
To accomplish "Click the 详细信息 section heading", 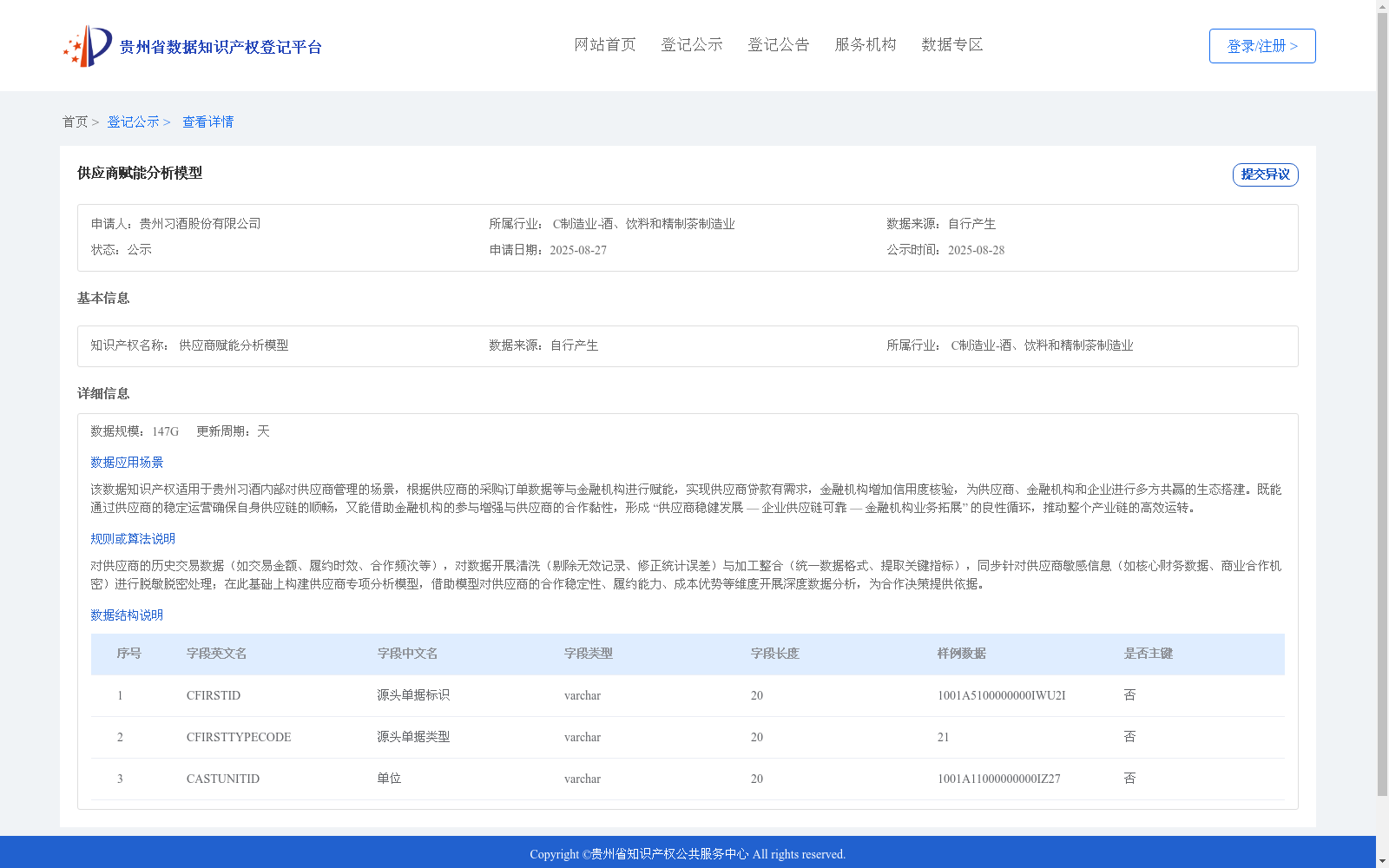I will pyautogui.click(x=103, y=393).
